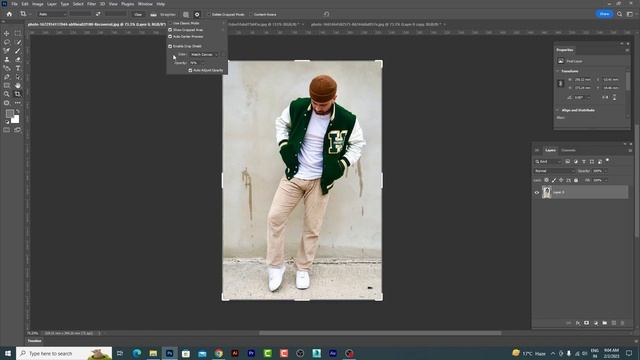Select the Eraser tool
The width and height of the screenshot is (640, 360).
coord(18,59)
